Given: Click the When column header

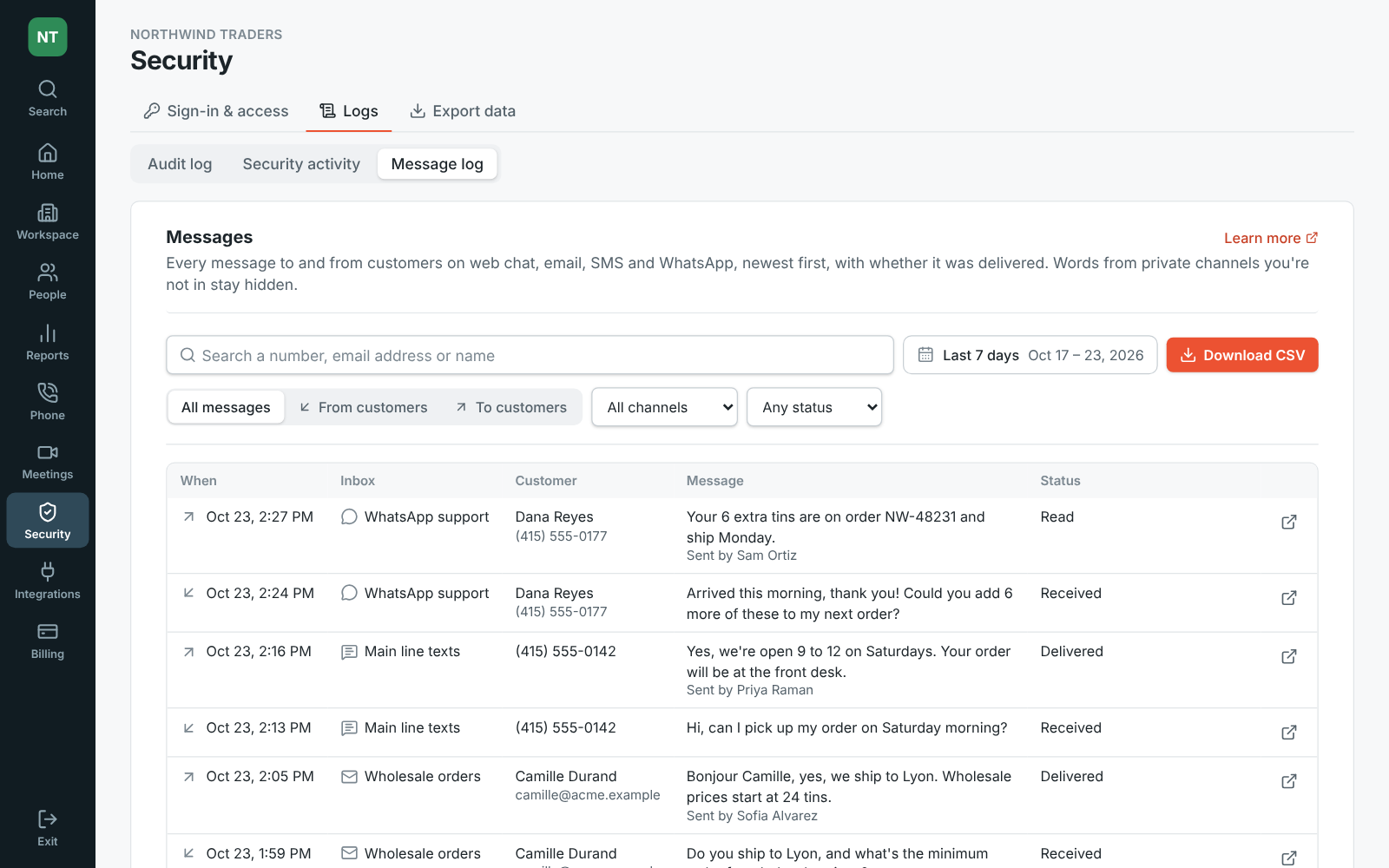Looking at the screenshot, I should pyautogui.click(x=199, y=481).
